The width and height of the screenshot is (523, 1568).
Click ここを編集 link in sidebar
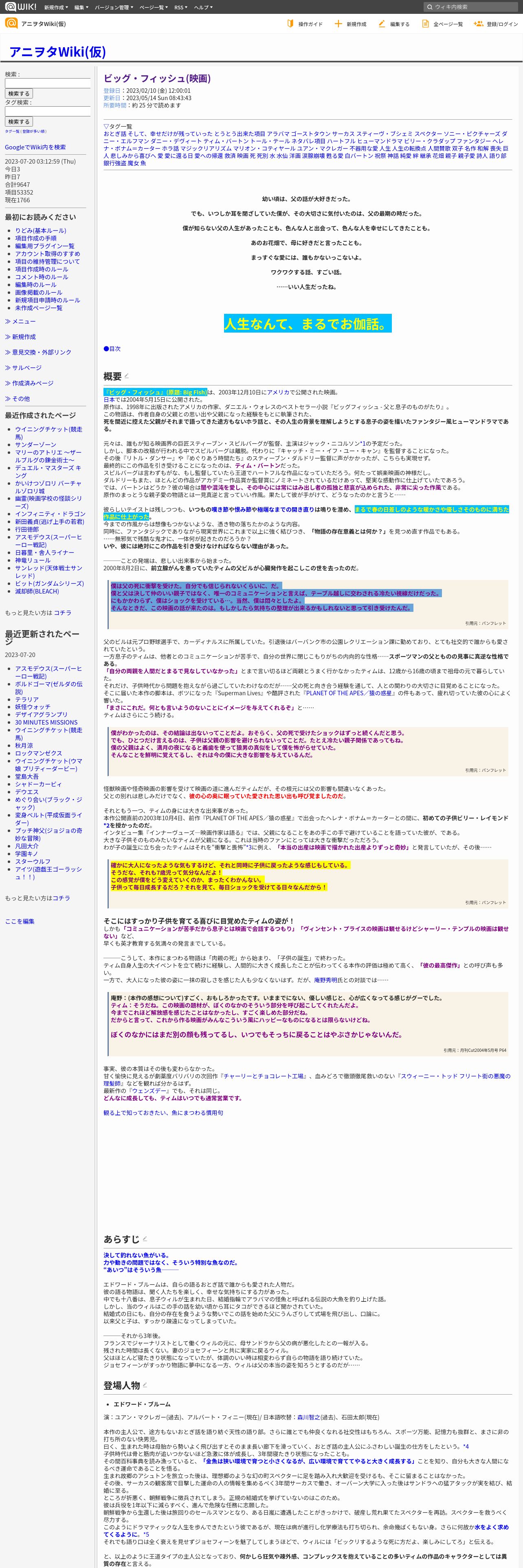point(20,922)
